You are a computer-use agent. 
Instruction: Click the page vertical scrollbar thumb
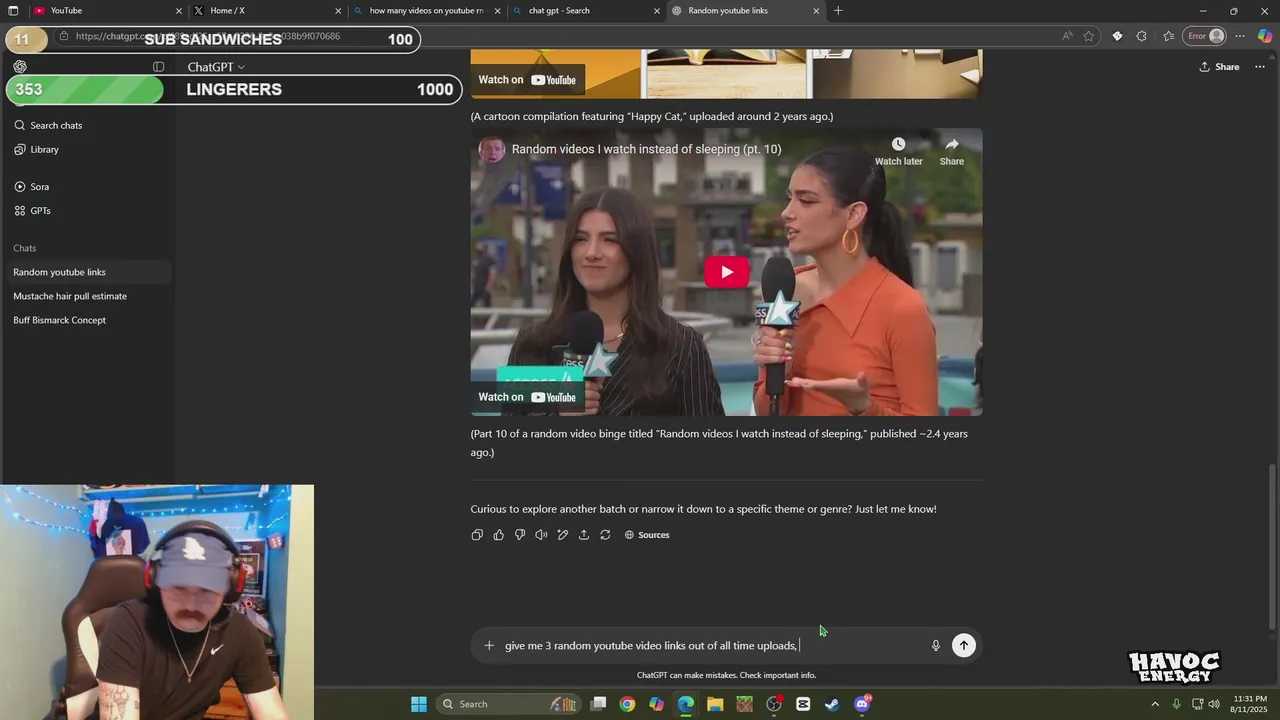[1272, 547]
